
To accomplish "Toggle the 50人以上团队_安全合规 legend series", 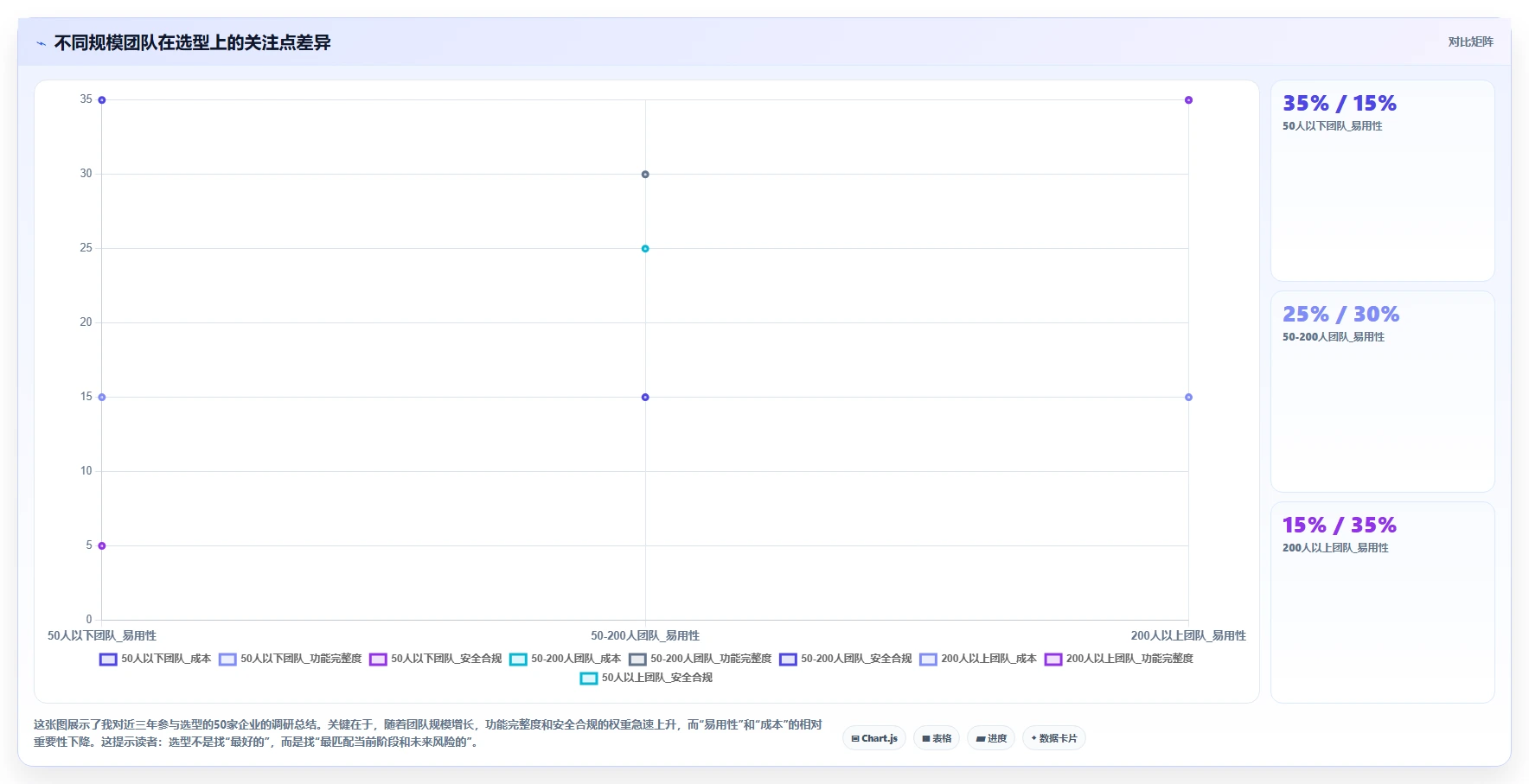I will 646,678.
